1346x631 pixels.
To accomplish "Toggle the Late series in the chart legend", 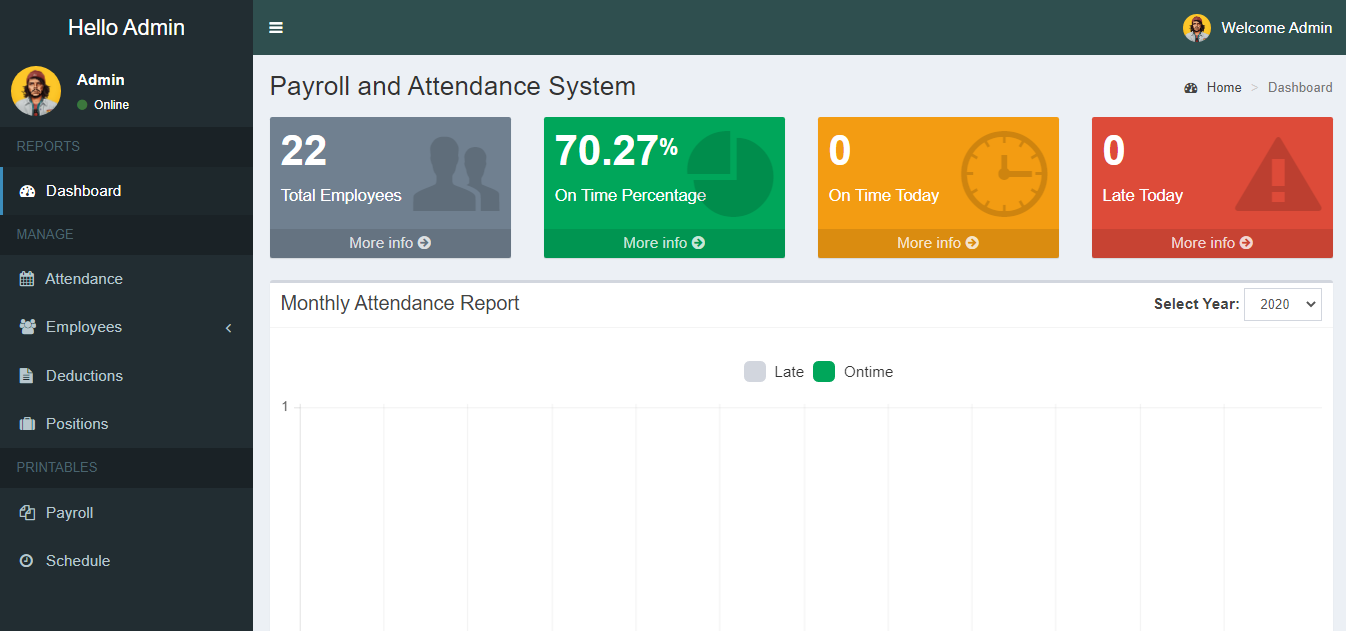I will coord(776,371).
